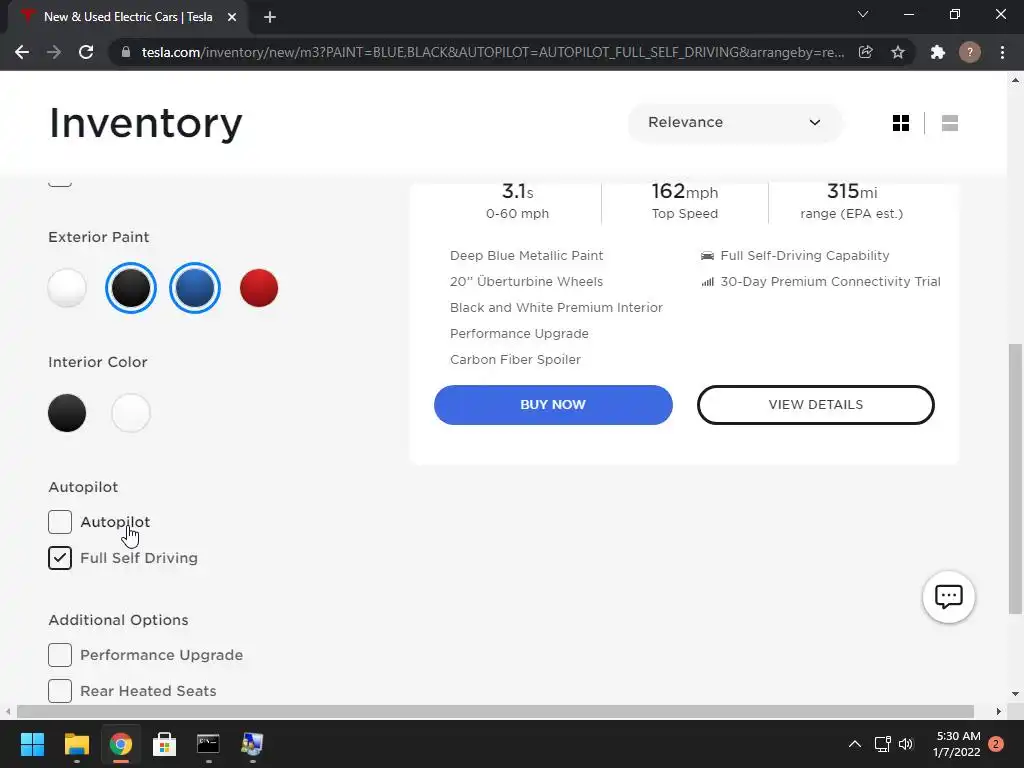The width and height of the screenshot is (1024, 768).
Task: Open File Explorer from taskbar
Action: click(76, 744)
